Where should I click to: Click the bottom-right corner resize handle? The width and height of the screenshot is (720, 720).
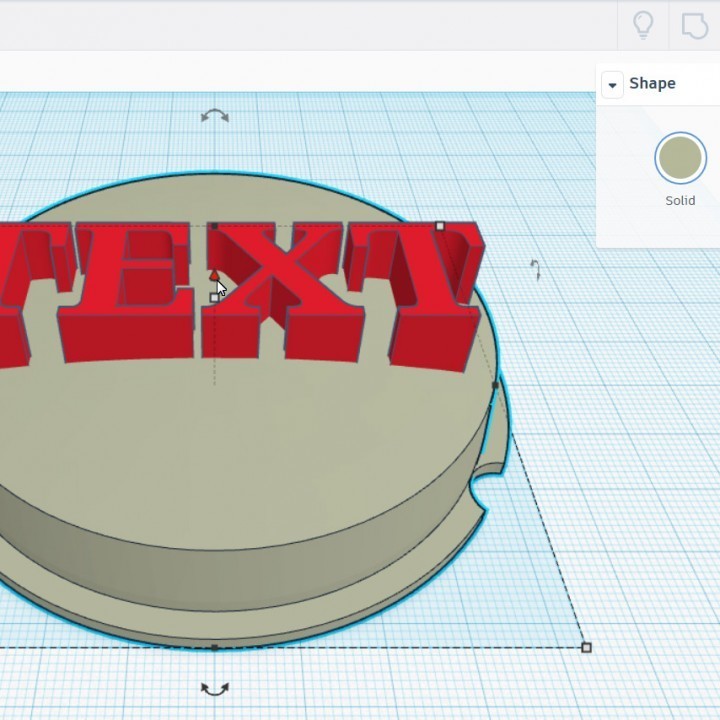tap(586, 648)
